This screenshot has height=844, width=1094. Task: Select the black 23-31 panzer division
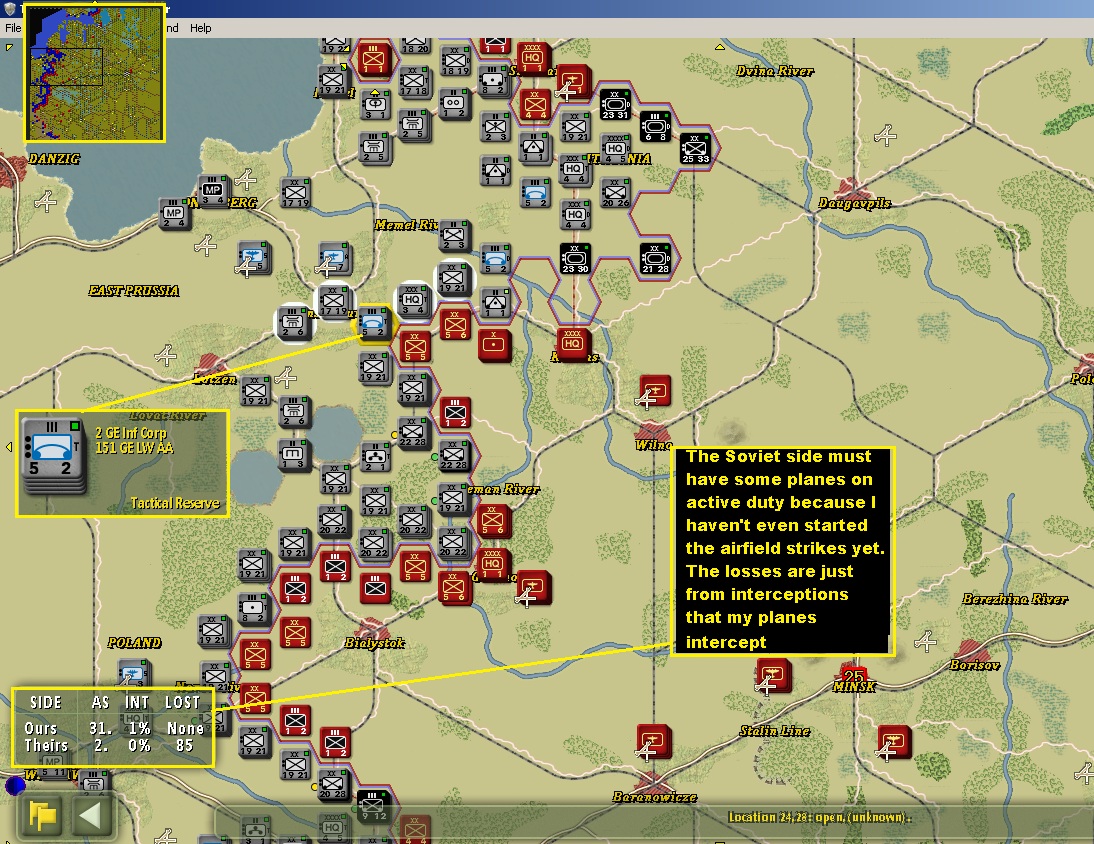[615, 105]
